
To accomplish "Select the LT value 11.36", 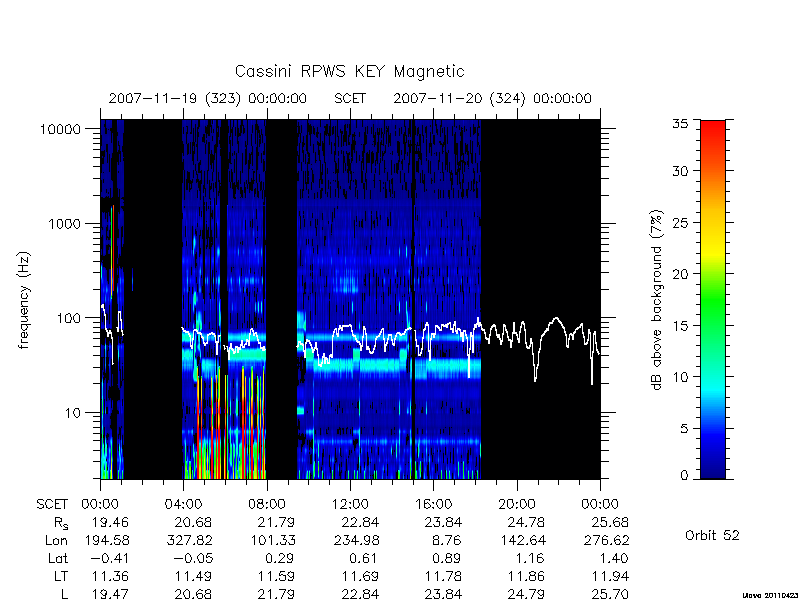I will (x=110, y=576).
